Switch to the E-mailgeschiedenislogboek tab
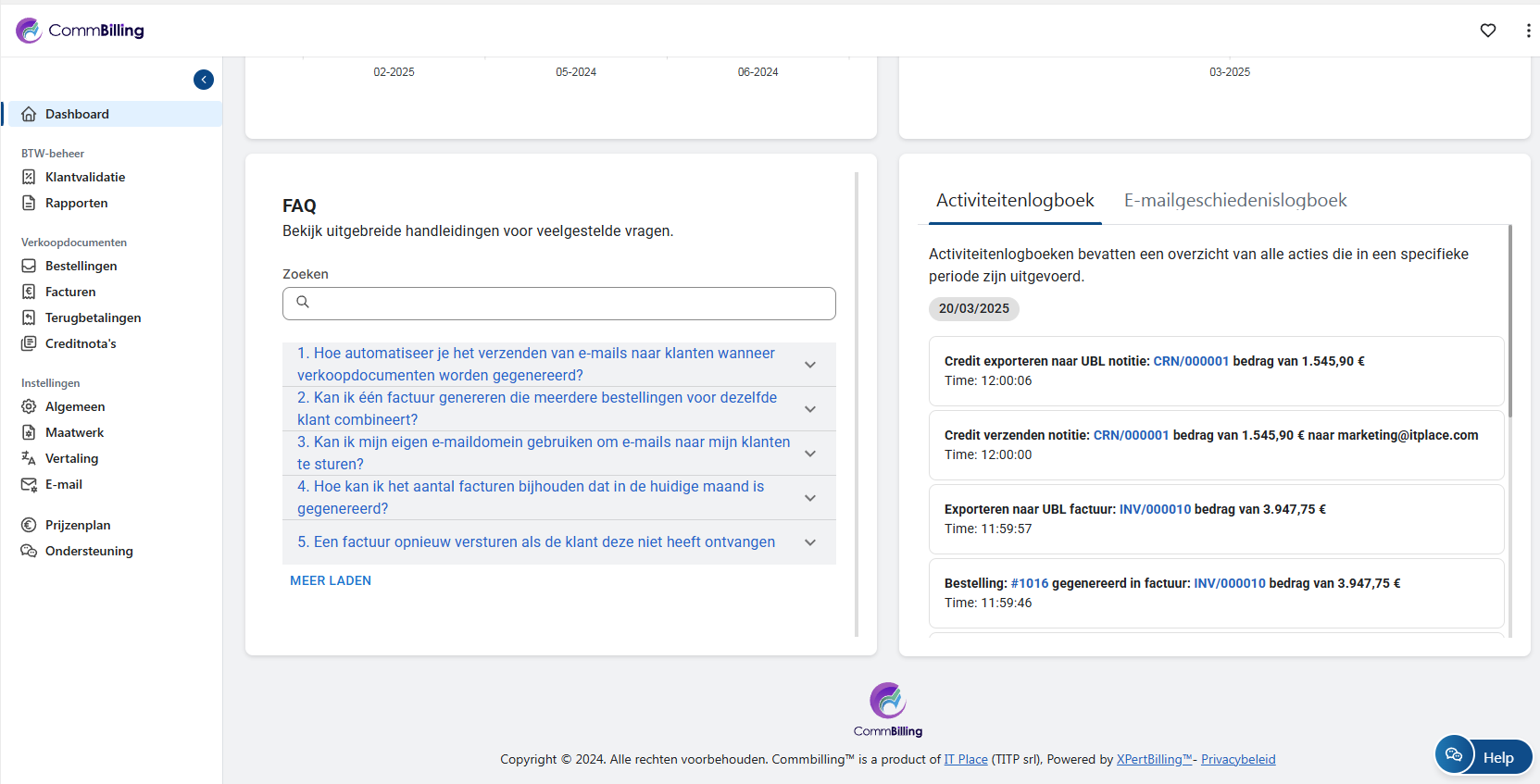This screenshot has width=1540, height=784. tap(1234, 201)
